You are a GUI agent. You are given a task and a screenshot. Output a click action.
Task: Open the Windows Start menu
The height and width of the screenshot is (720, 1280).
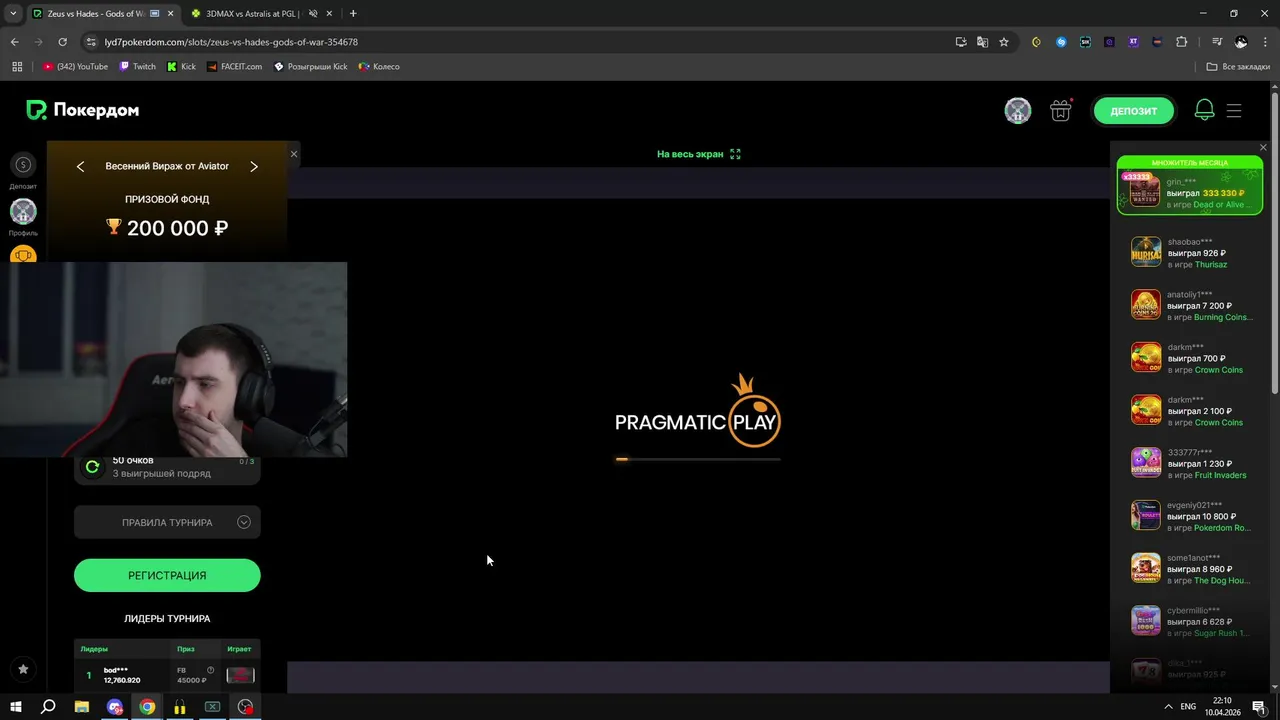(x=16, y=707)
